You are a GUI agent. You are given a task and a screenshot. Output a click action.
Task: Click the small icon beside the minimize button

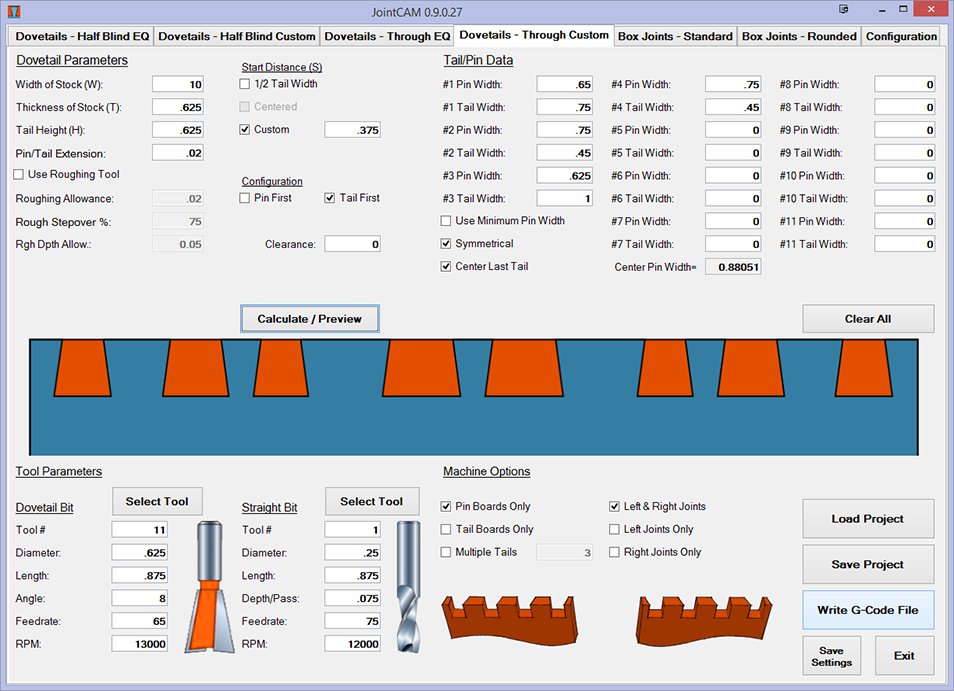(x=845, y=10)
